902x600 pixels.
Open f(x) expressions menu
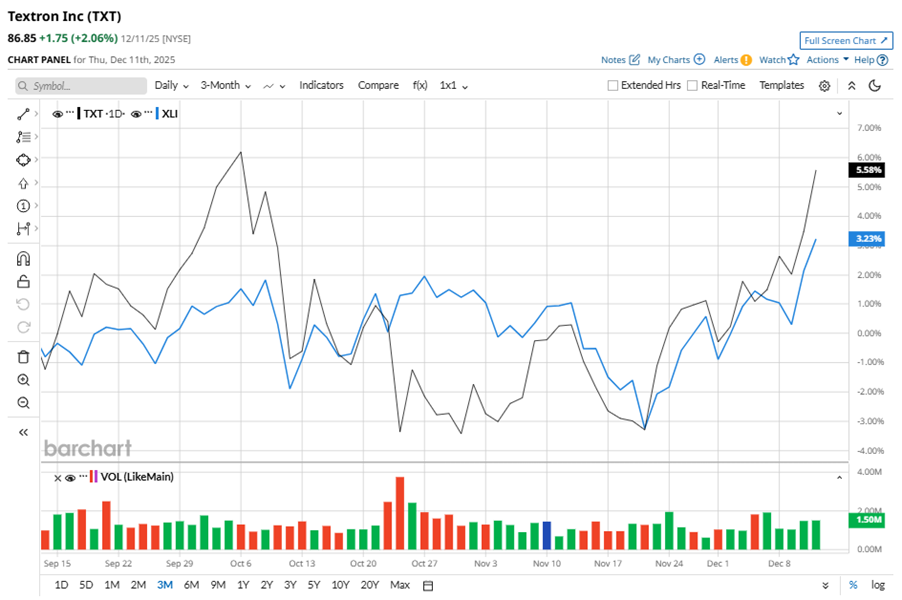pos(420,85)
